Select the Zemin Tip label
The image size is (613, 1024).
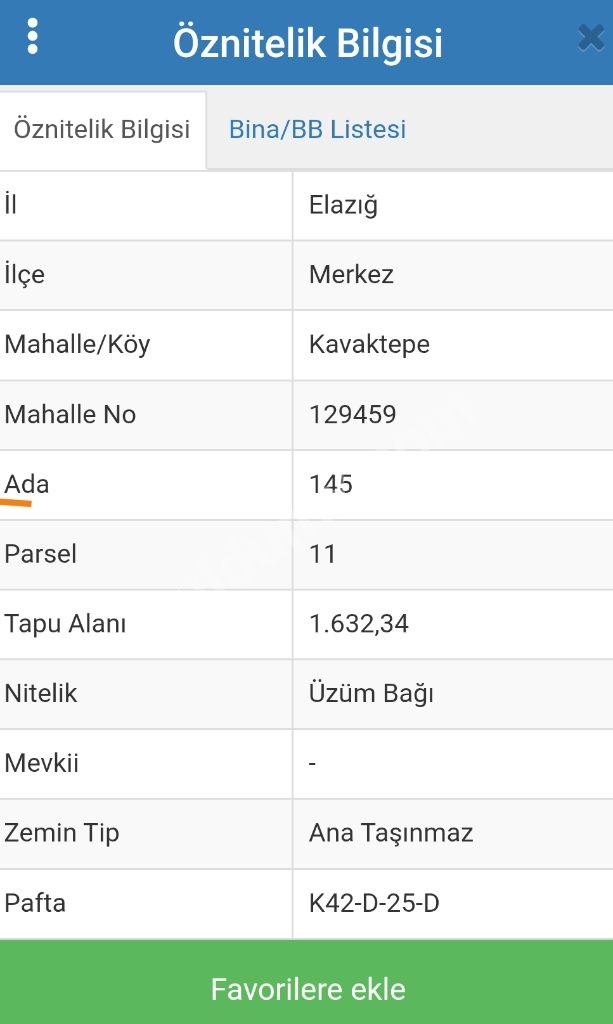point(61,833)
